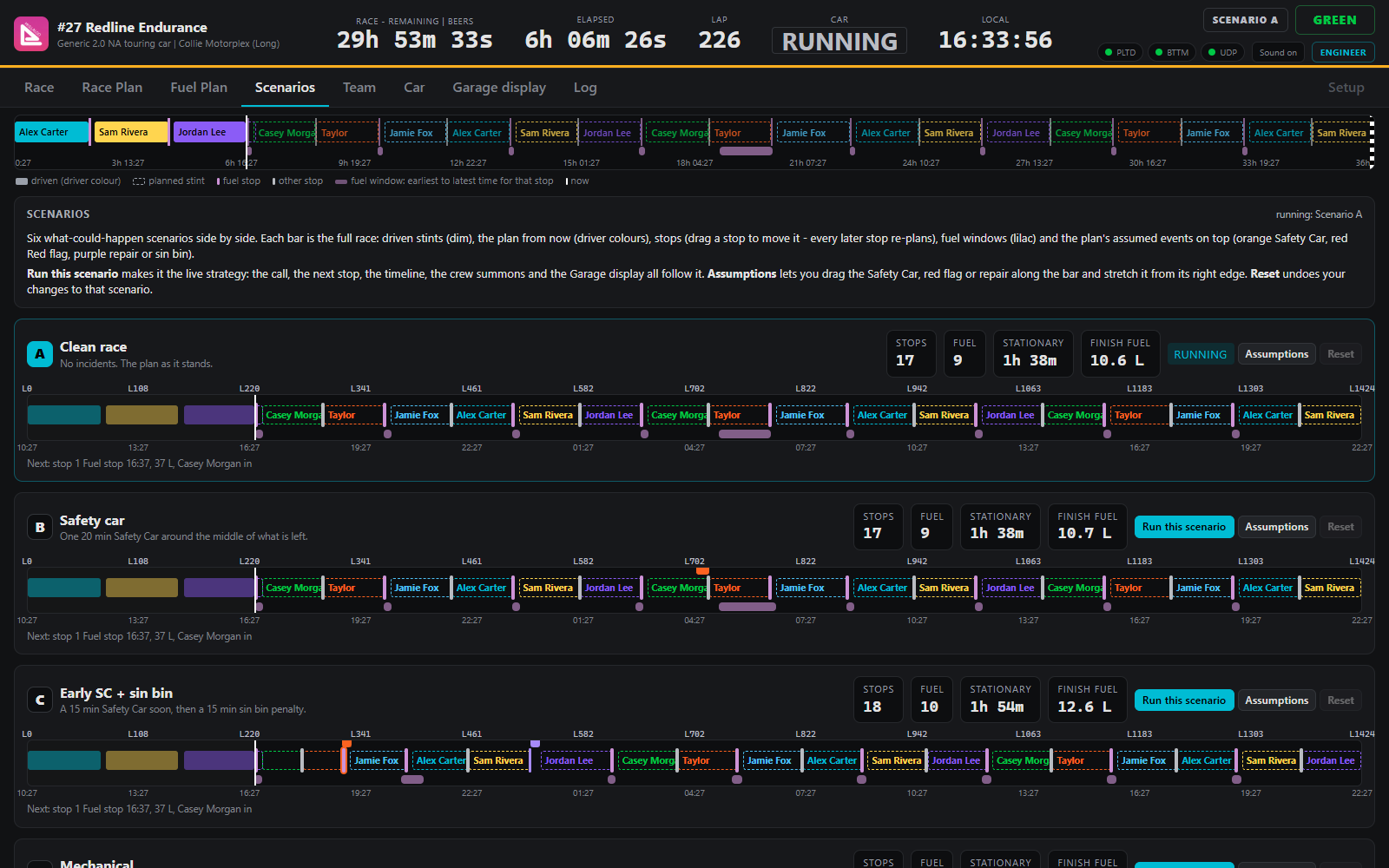Select the scenario B letter badge

point(40,527)
